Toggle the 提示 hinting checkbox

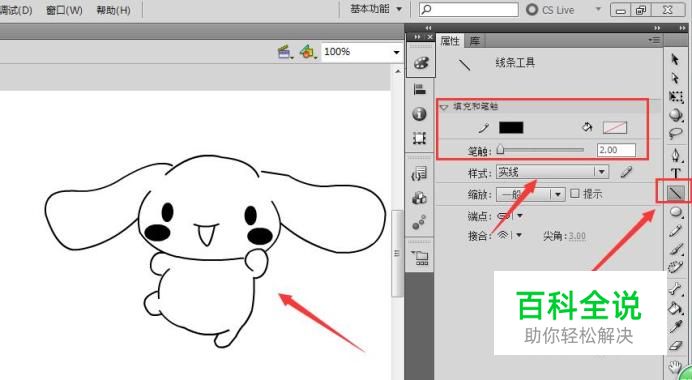[575, 193]
